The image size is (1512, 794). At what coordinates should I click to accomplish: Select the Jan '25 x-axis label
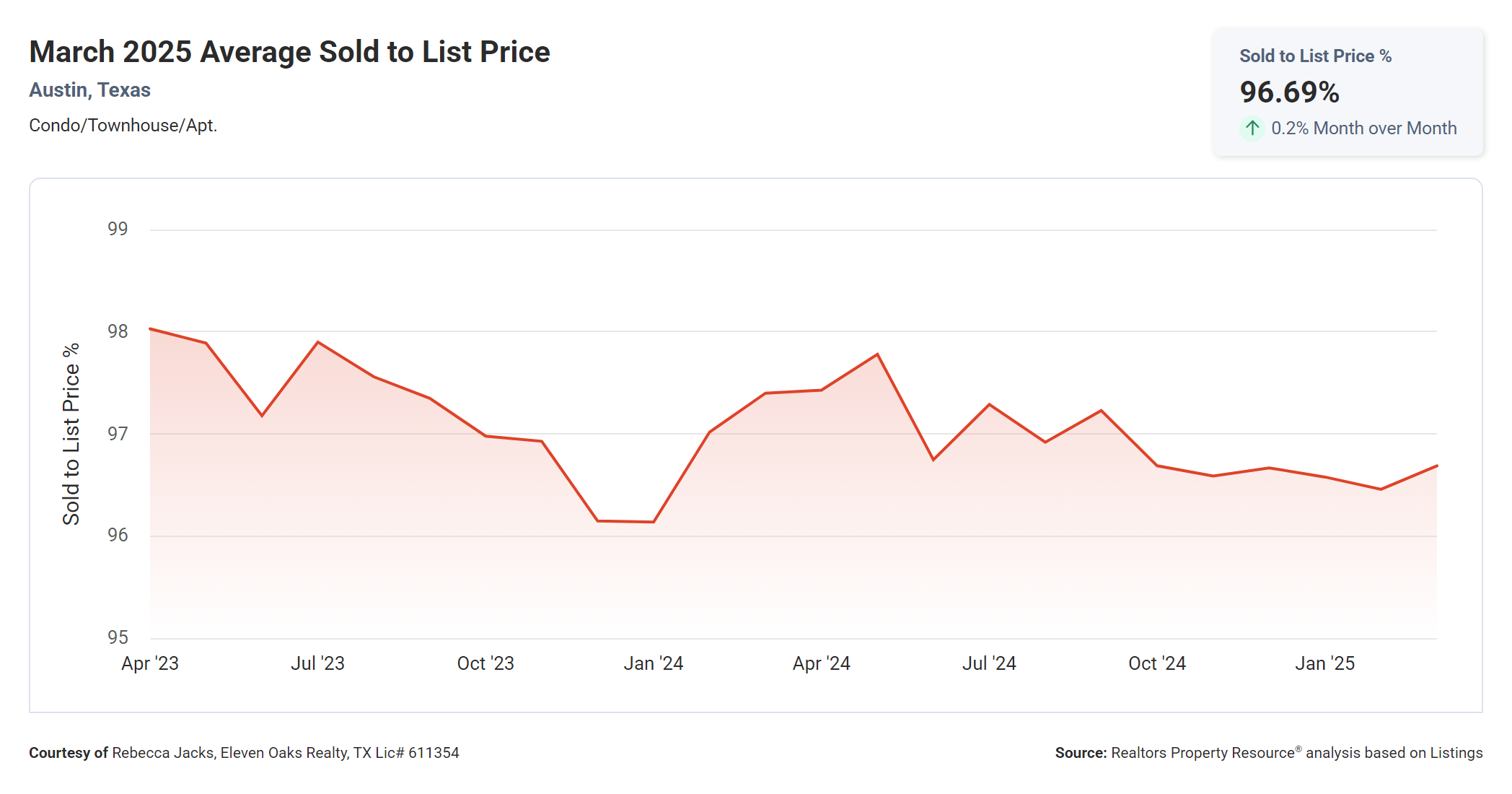click(1324, 663)
